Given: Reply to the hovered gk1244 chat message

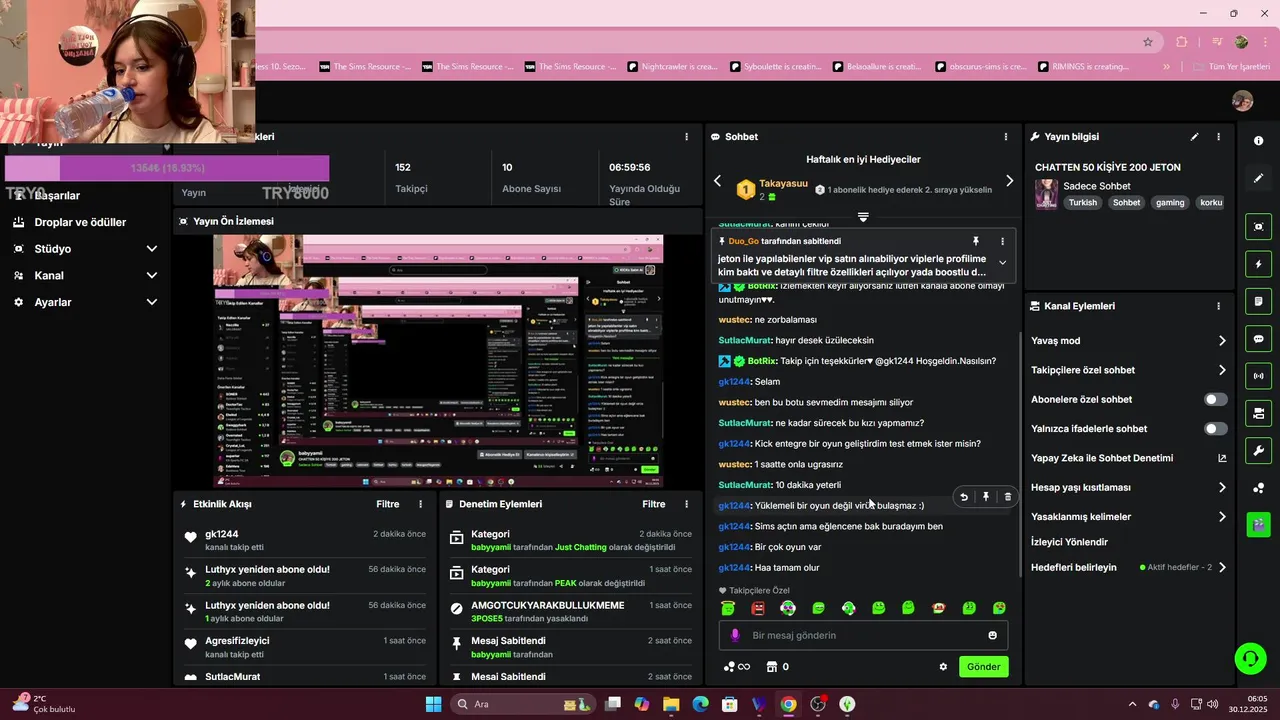Looking at the screenshot, I should tap(964, 497).
